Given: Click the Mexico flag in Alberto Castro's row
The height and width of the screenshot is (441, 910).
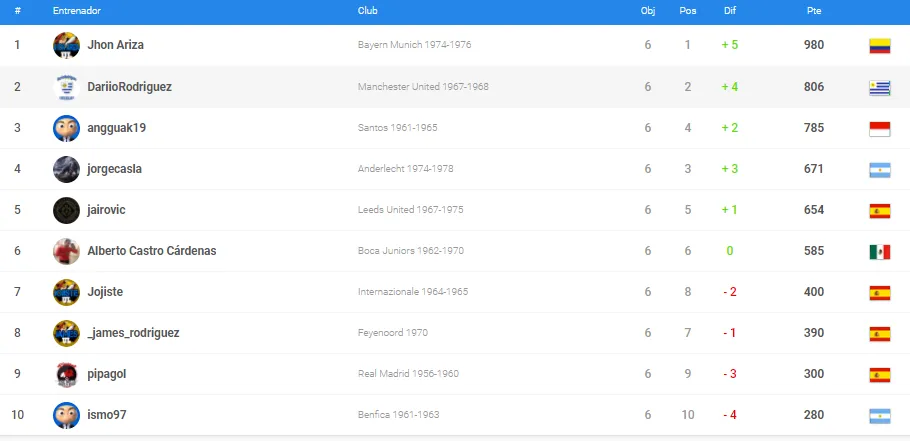Looking at the screenshot, I should tap(880, 252).
